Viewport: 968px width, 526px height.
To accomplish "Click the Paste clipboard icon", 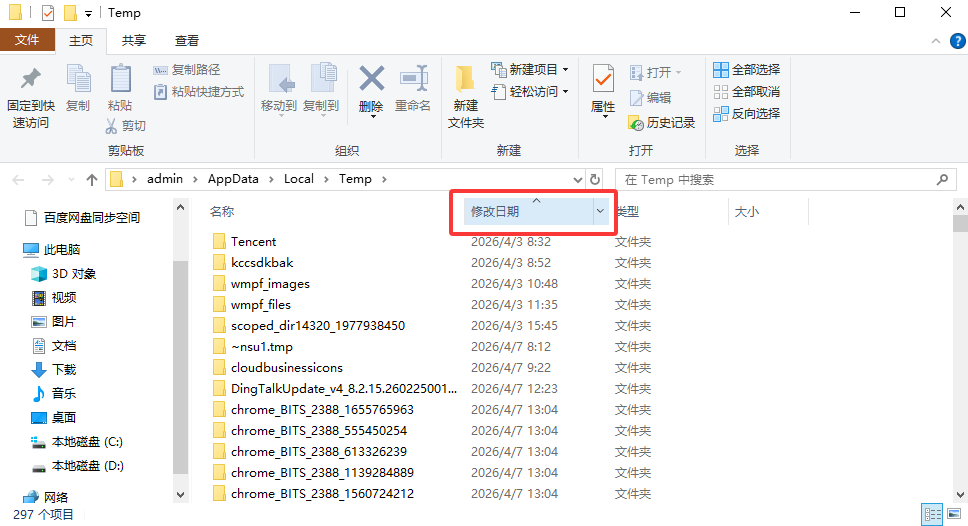I will [x=120, y=79].
